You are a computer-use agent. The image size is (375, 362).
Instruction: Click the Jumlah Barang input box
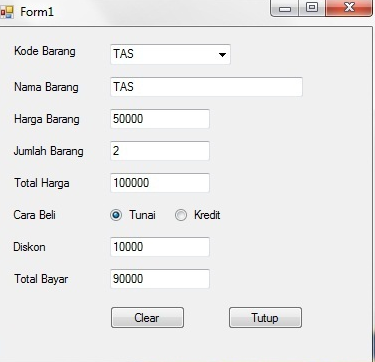click(x=160, y=151)
